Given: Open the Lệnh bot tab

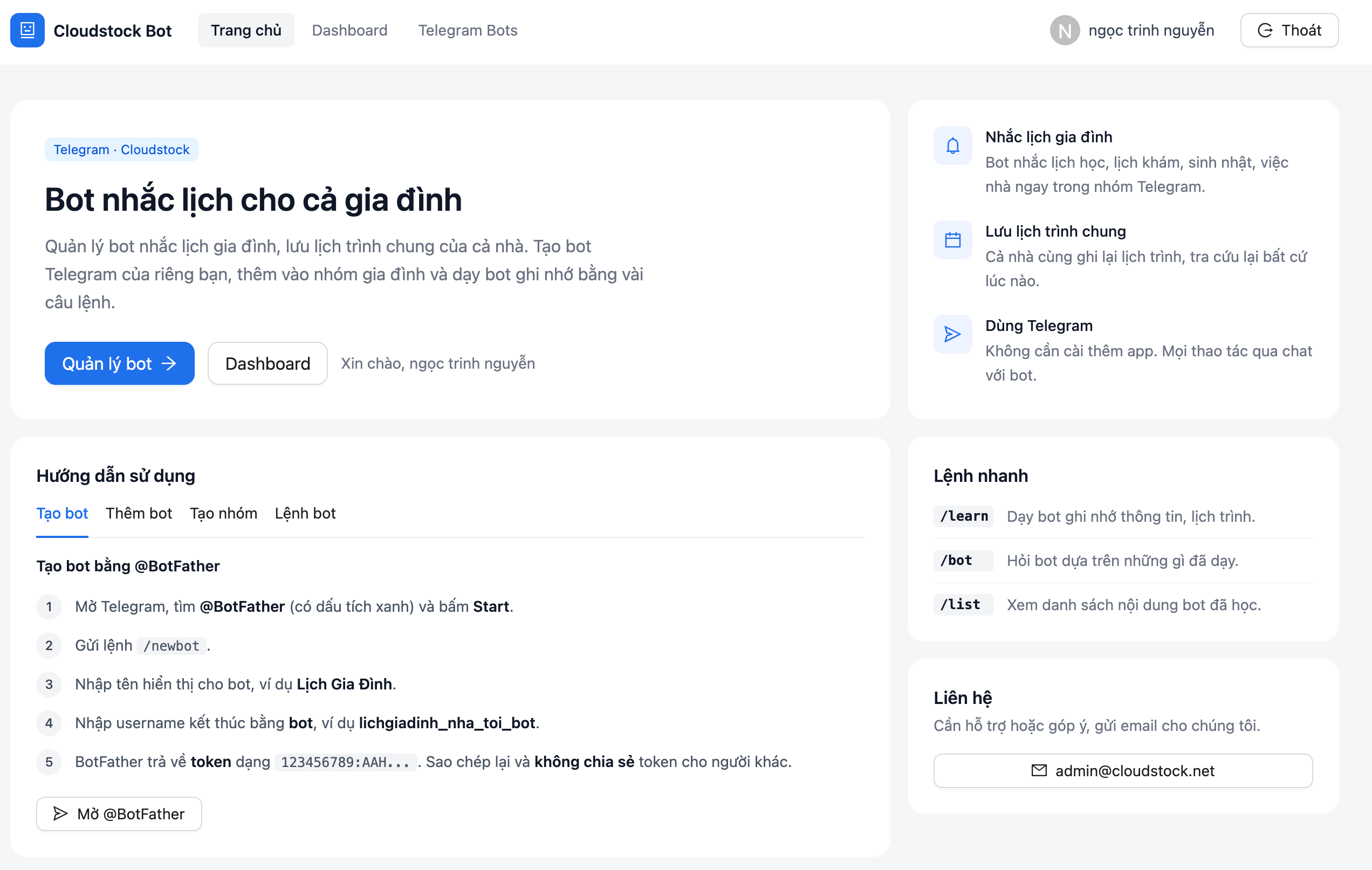Looking at the screenshot, I should tap(305, 514).
